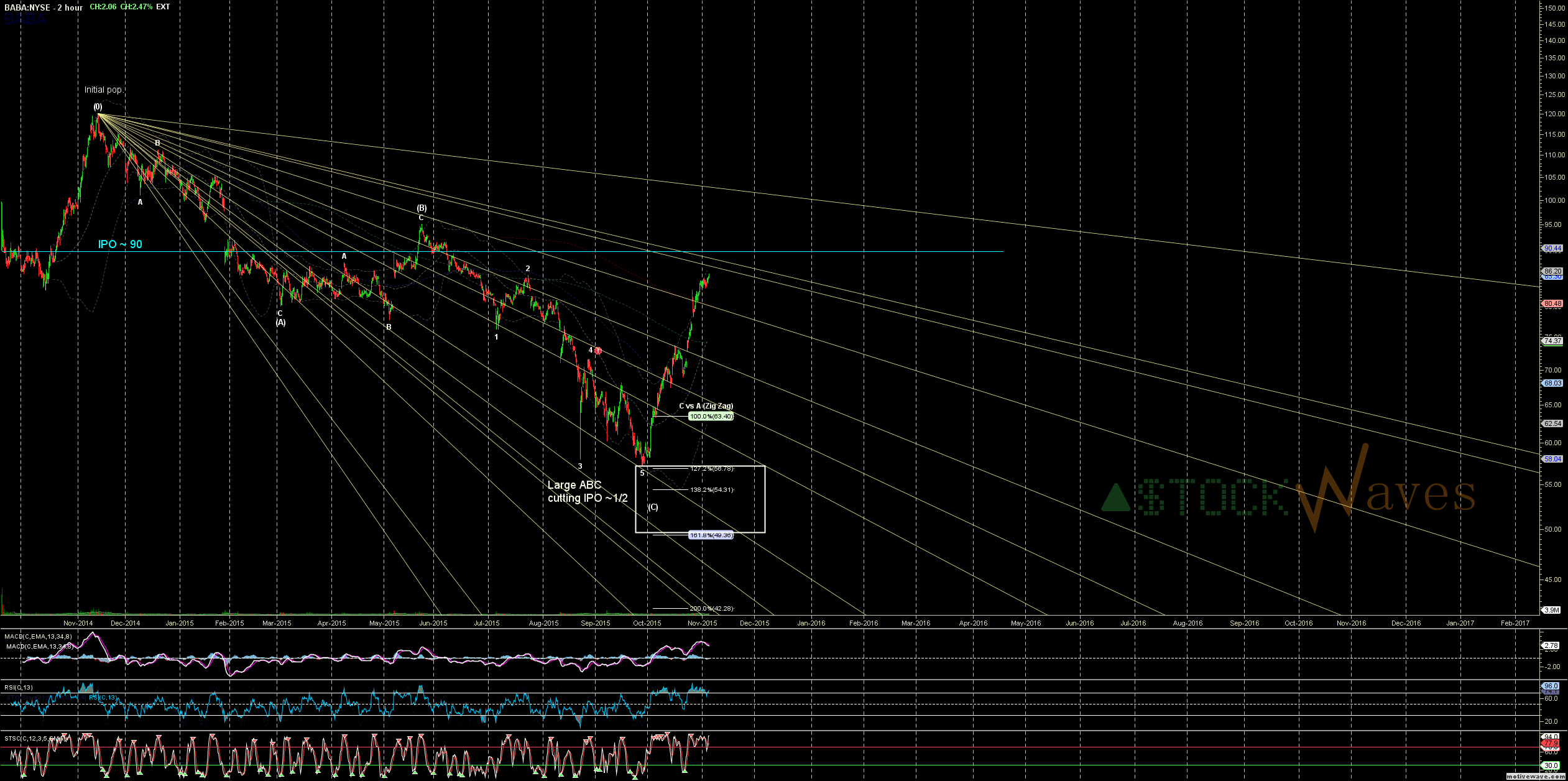This screenshot has height=781, width=1568.
Task: Click the RSI(C,13) study label
Action: tap(19, 687)
